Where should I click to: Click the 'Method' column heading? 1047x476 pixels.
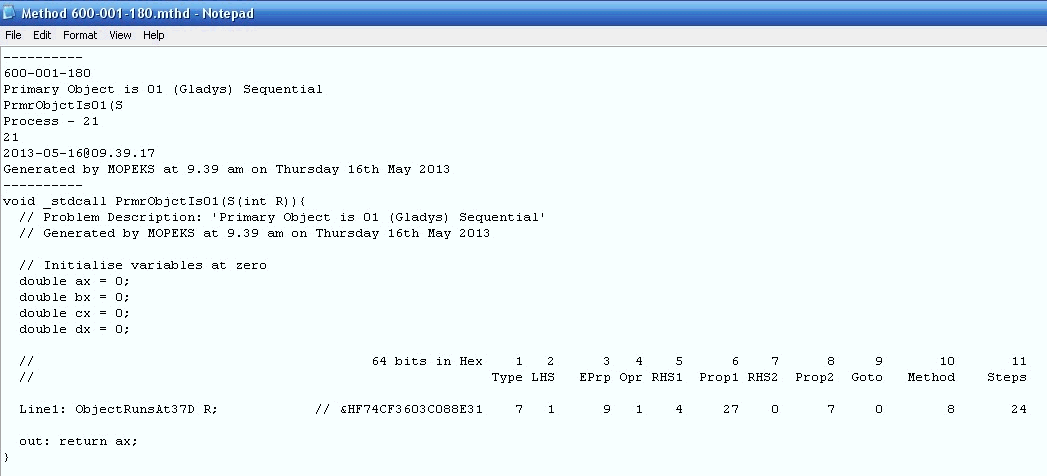coord(931,377)
